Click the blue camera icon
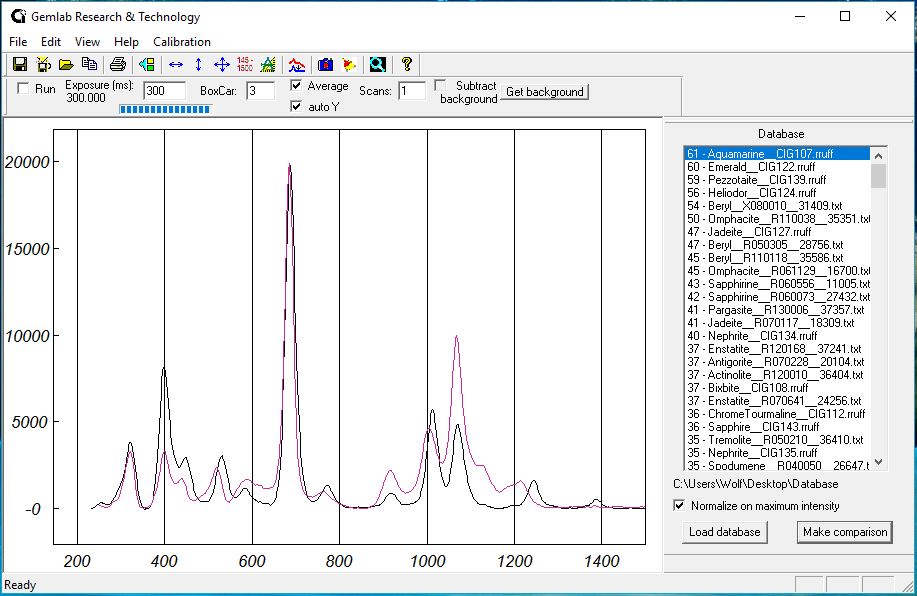 pos(325,64)
